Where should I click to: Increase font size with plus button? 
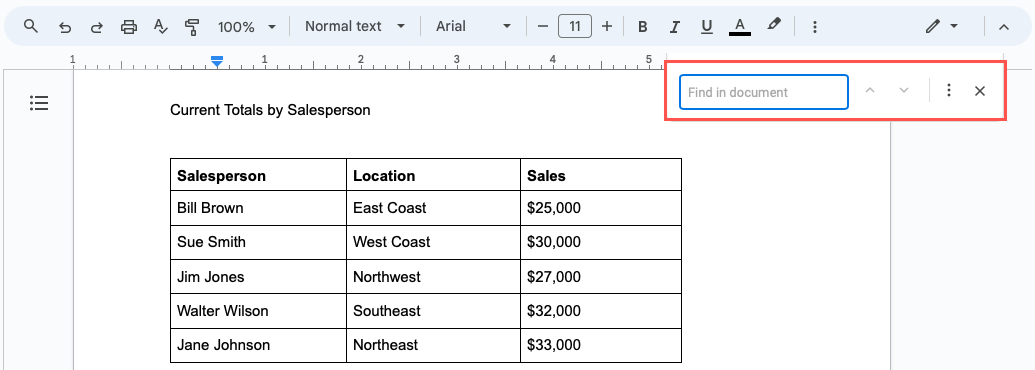607,26
